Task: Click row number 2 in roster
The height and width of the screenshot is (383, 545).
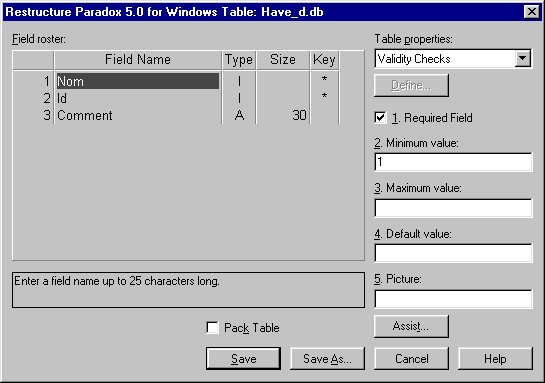Action: click(33, 98)
